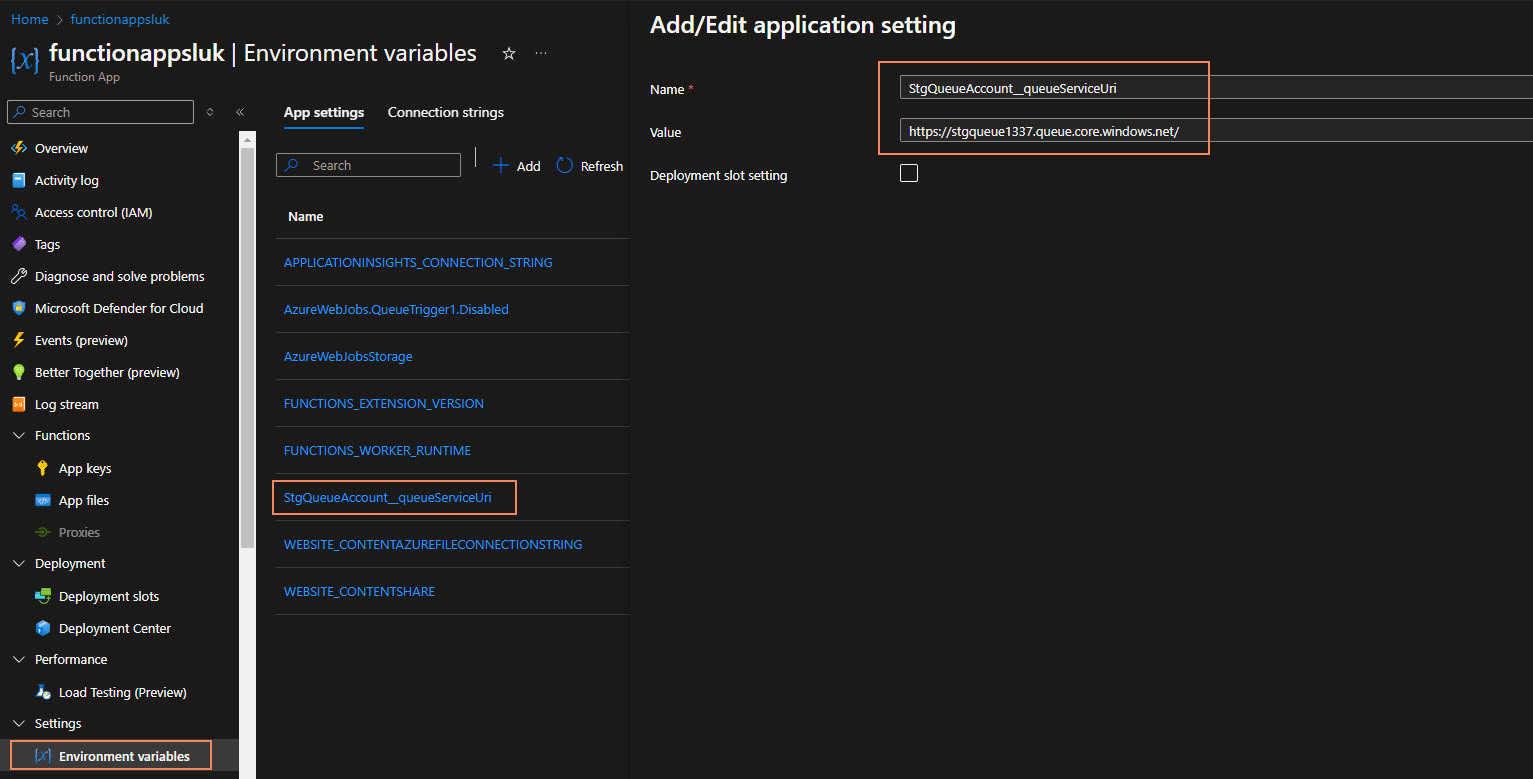Switch to the Connection strings tab
1533x779 pixels.
pyautogui.click(x=446, y=112)
